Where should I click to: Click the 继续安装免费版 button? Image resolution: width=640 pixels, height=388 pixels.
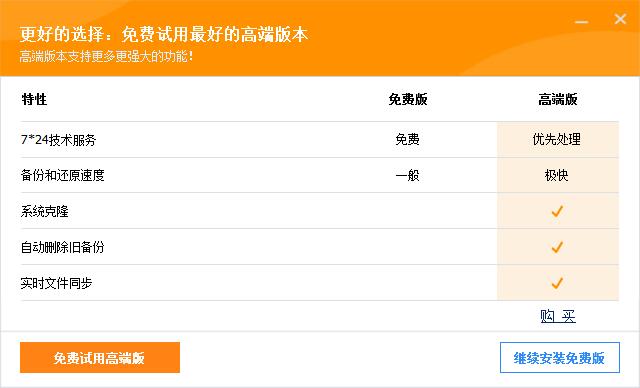click(560, 357)
